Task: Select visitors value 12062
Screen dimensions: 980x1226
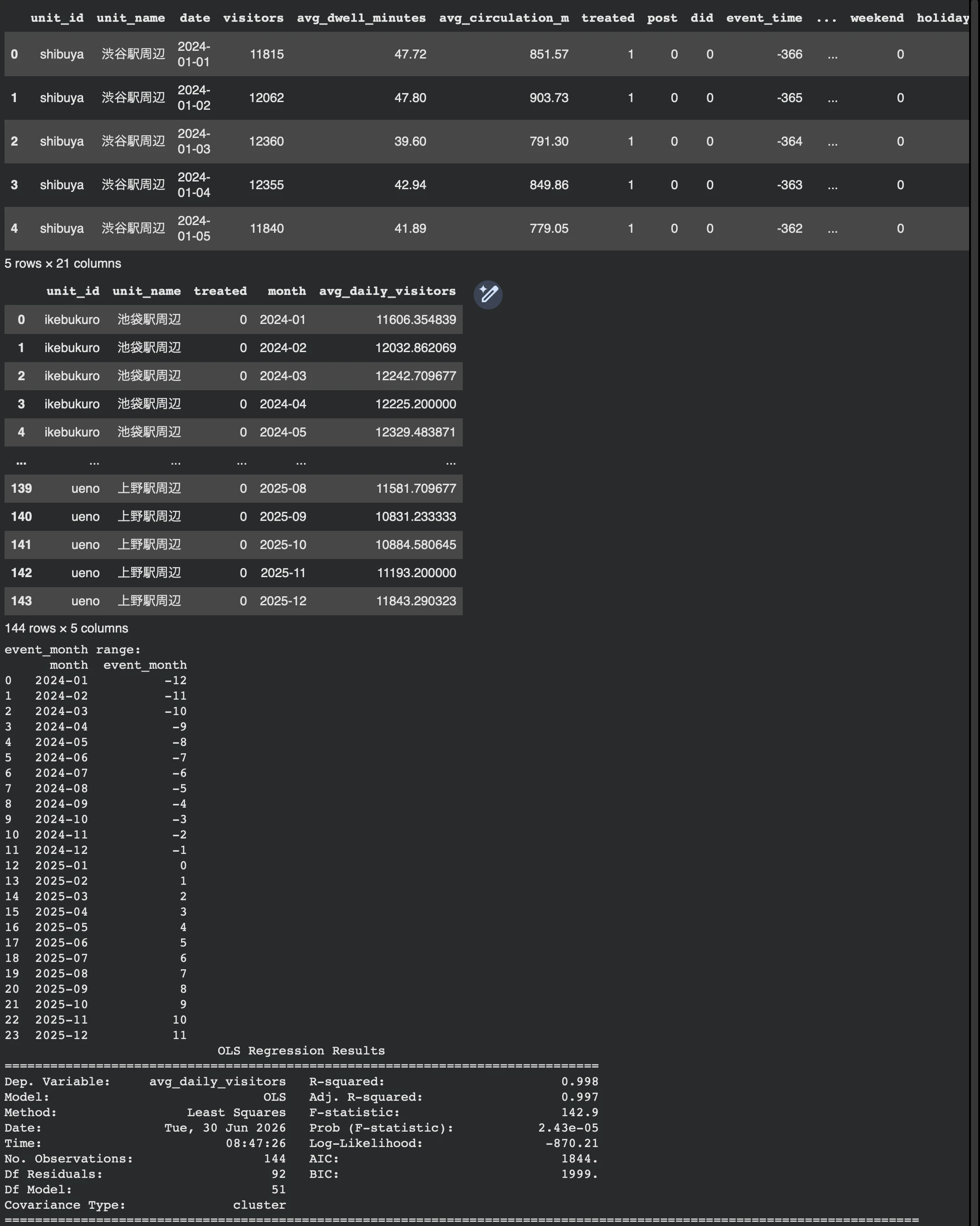Action: tap(266, 98)
